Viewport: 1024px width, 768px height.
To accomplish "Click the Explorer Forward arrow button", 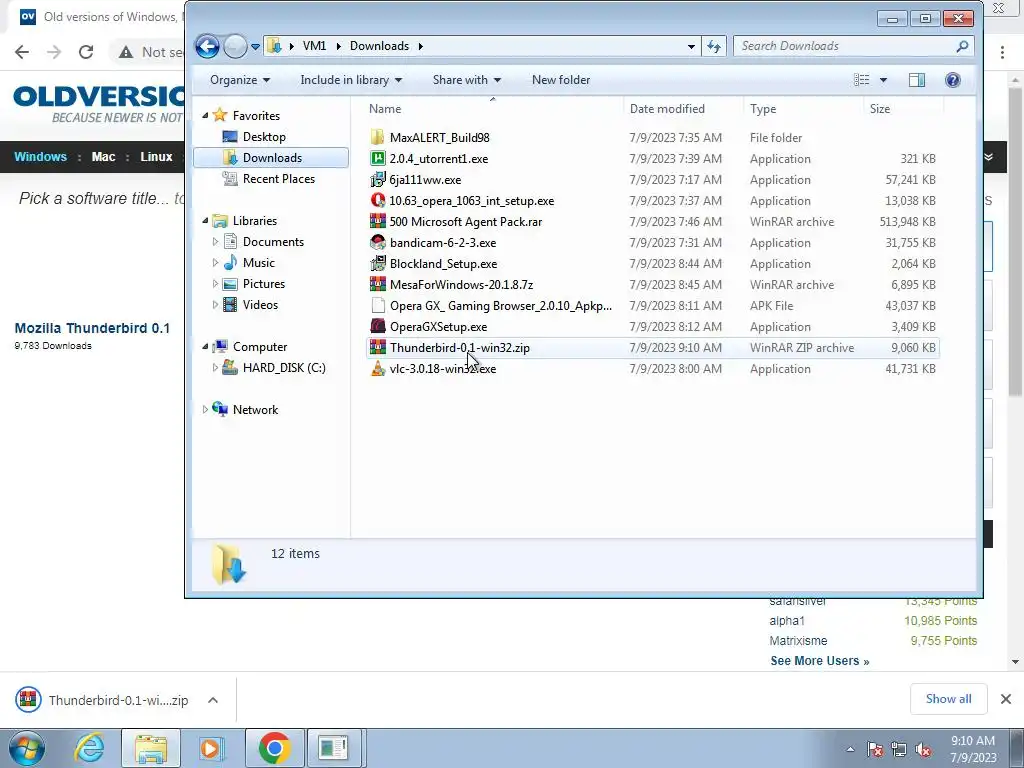I will (235, 46).
